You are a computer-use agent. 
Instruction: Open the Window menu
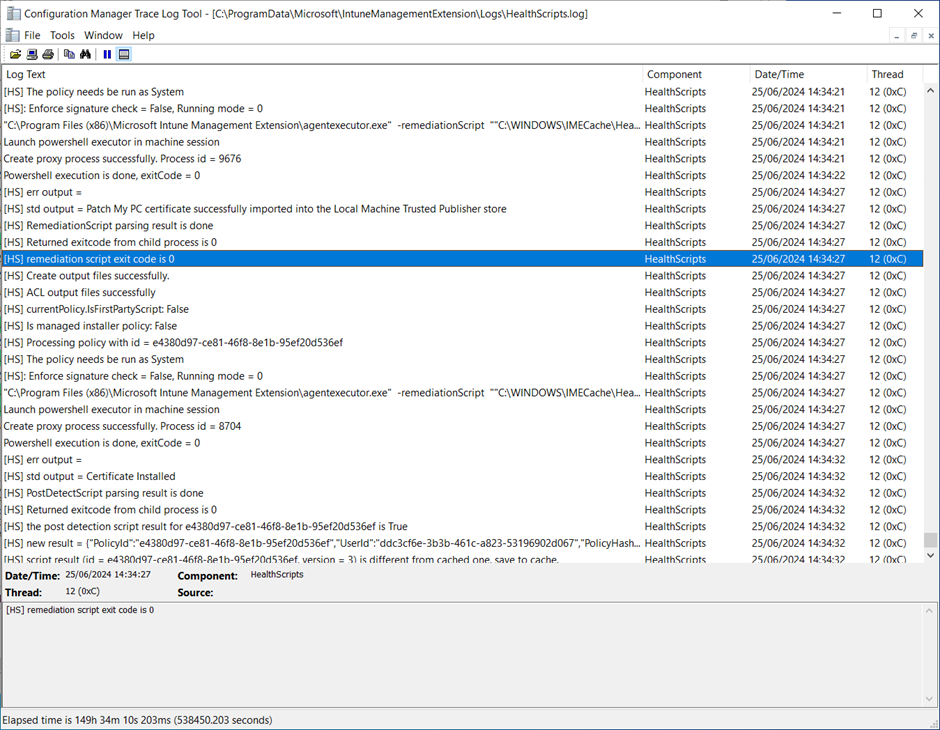pyautogui.click(x=103, y=34)
